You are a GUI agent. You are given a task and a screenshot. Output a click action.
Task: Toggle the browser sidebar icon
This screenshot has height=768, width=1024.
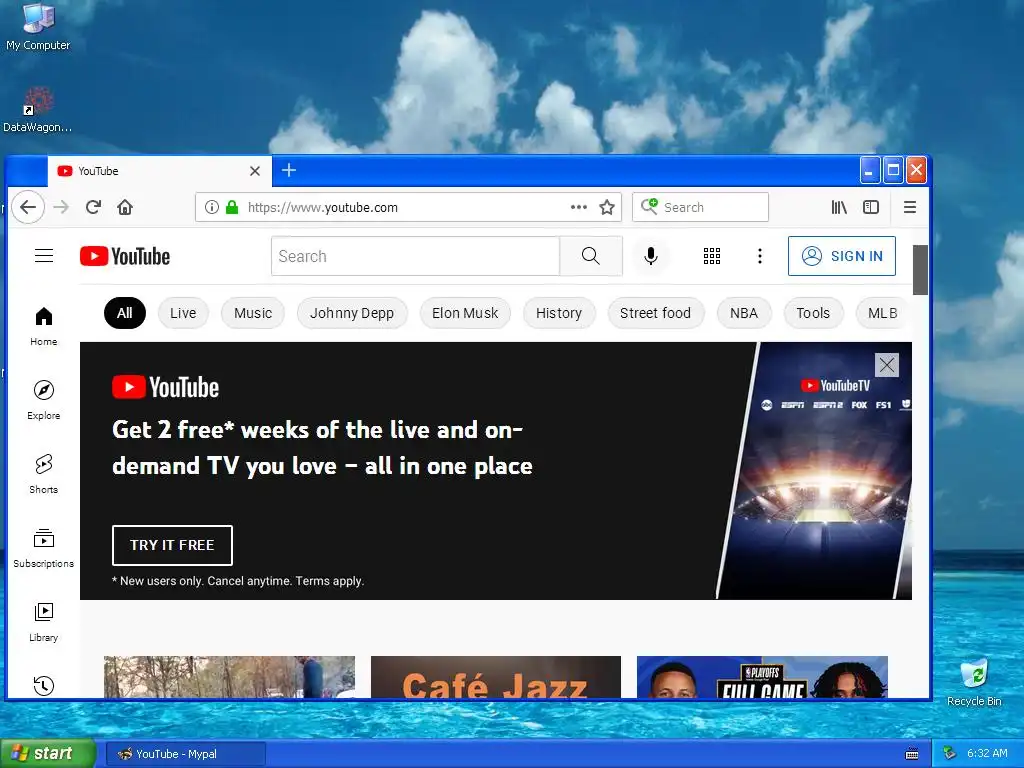tap(871, 207)
